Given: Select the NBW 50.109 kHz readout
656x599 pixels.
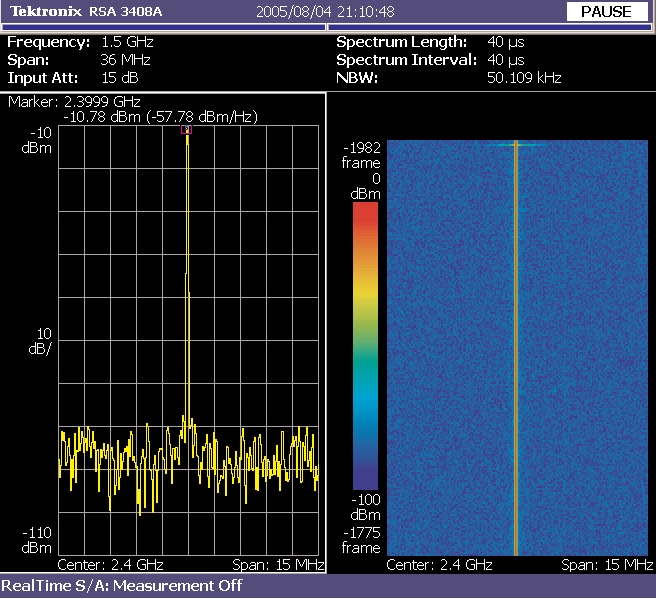Looking at the screenshot, I should 524,77.
